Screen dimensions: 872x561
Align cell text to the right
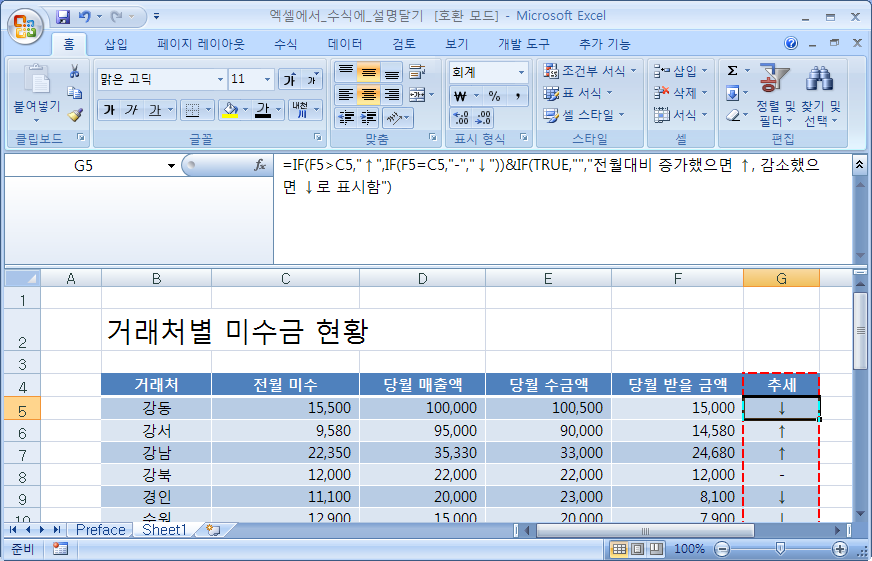point(392,95)
